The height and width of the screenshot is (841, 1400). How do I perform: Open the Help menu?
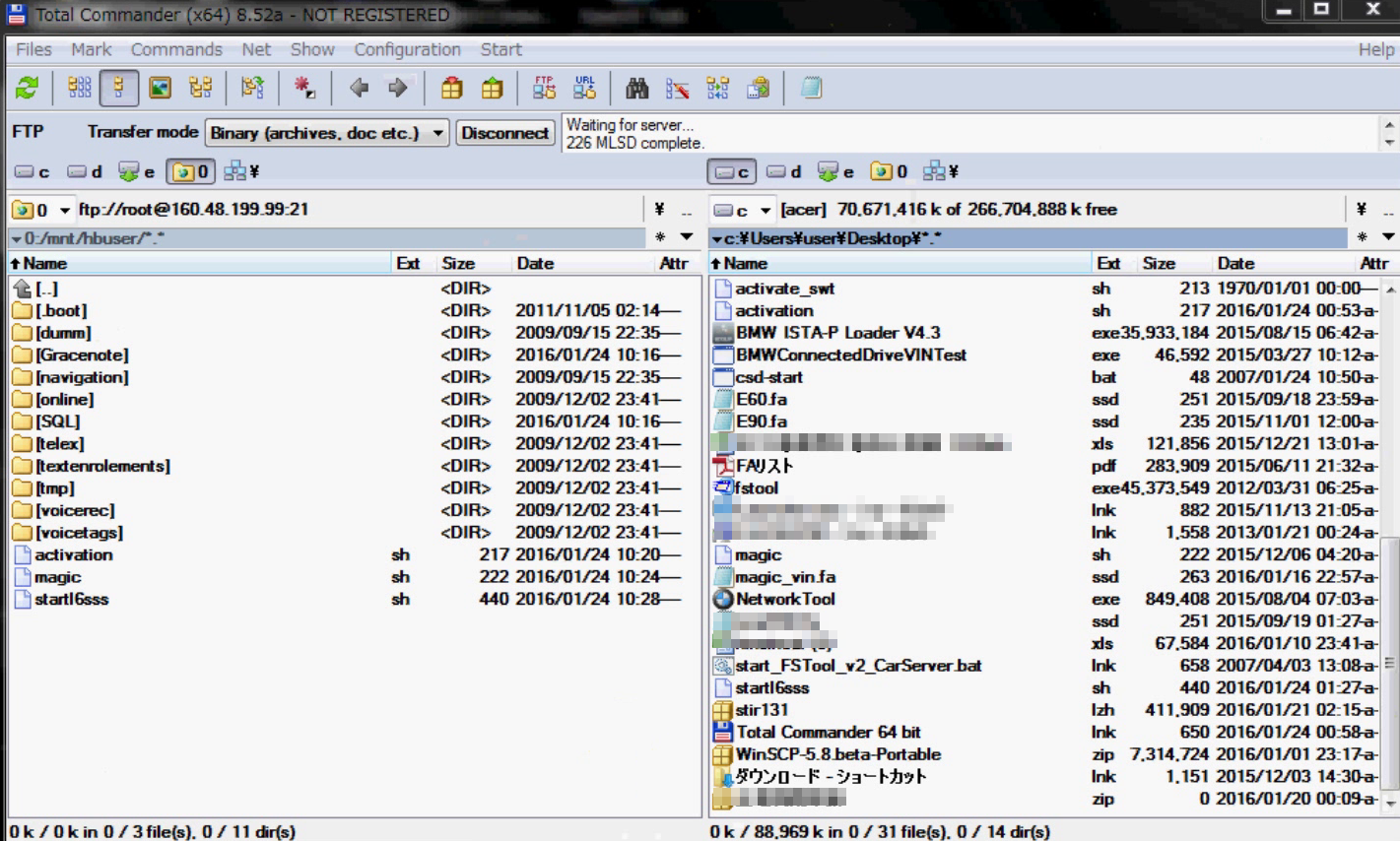point(1375,49)
